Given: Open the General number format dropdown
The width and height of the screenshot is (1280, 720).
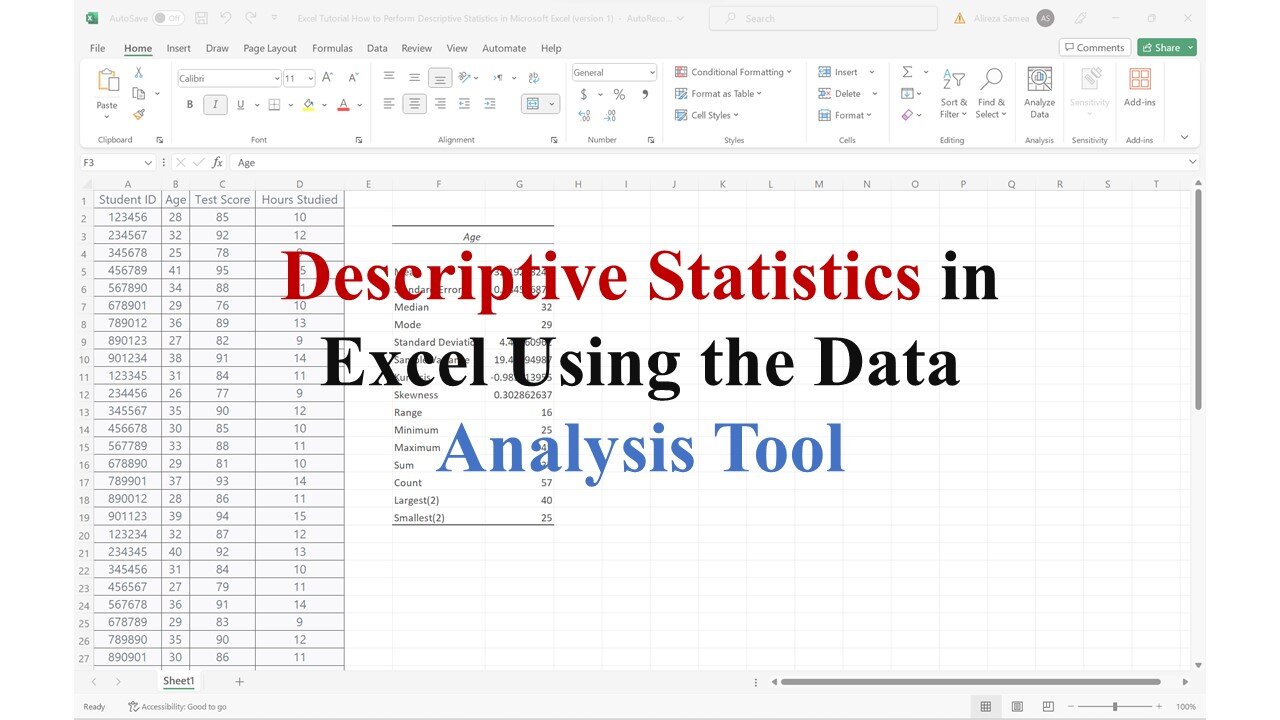Looking at the screenshot, I should [x=652, y=72].
